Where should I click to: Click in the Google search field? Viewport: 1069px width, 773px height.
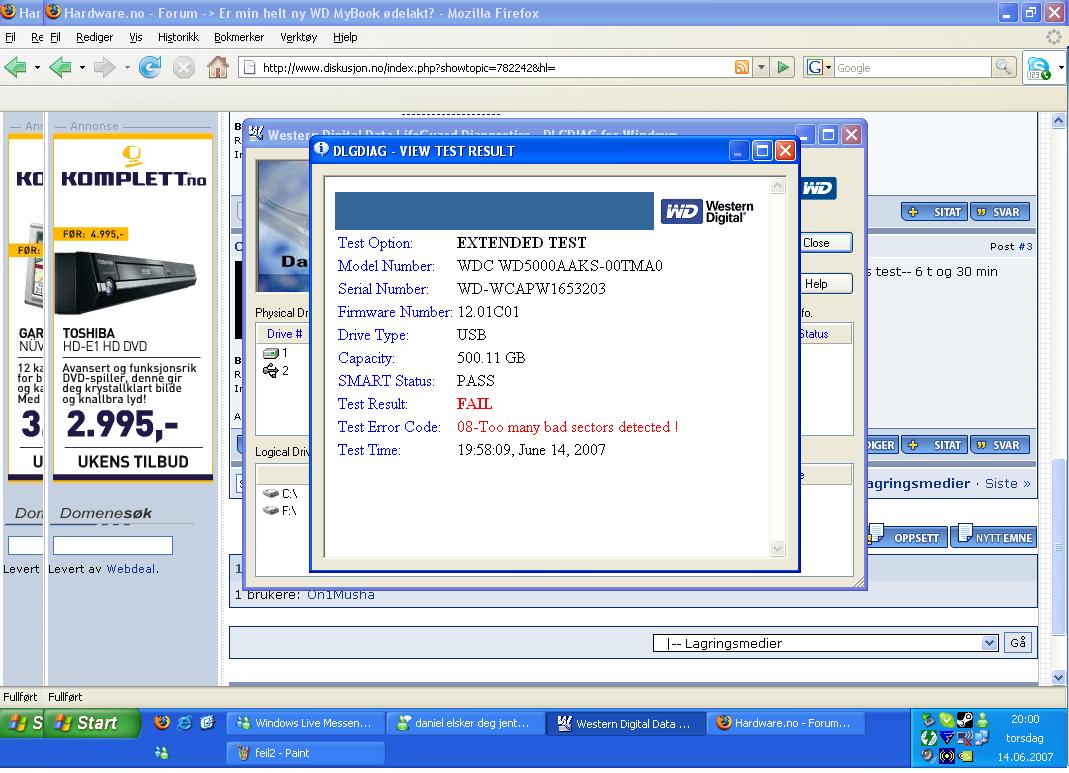click(912, 67)
